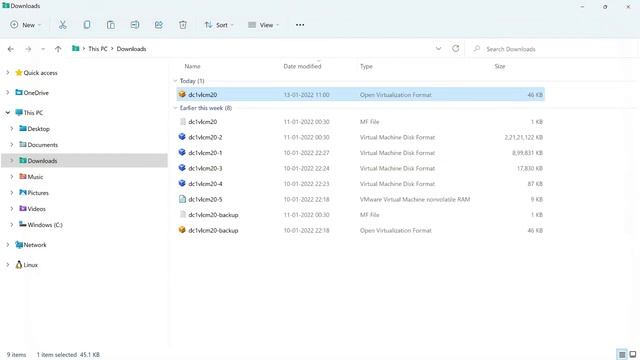Sort by the Name column header

(x=192, y=66)
